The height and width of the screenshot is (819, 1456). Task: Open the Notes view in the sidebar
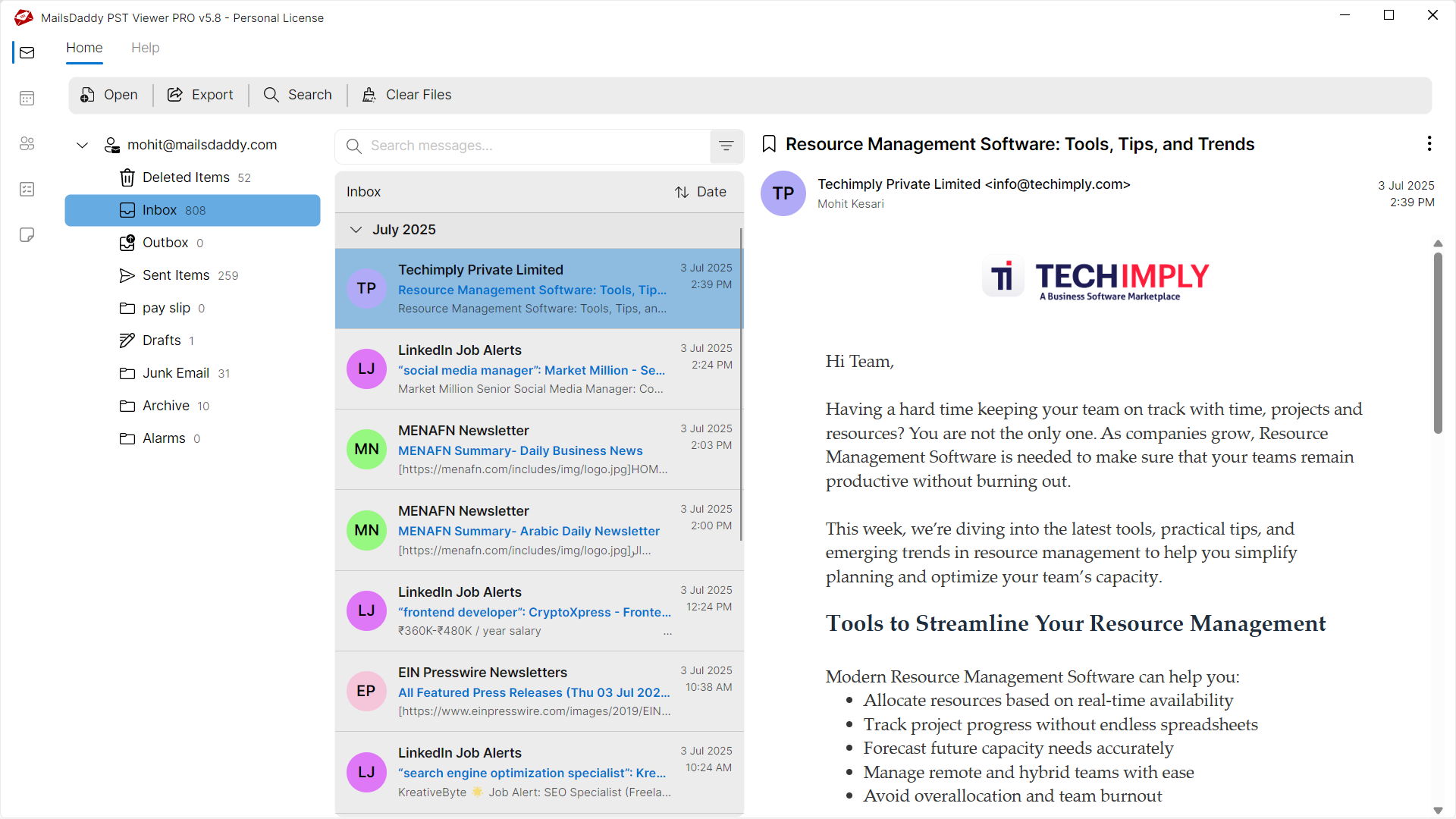tap(27, 234)
